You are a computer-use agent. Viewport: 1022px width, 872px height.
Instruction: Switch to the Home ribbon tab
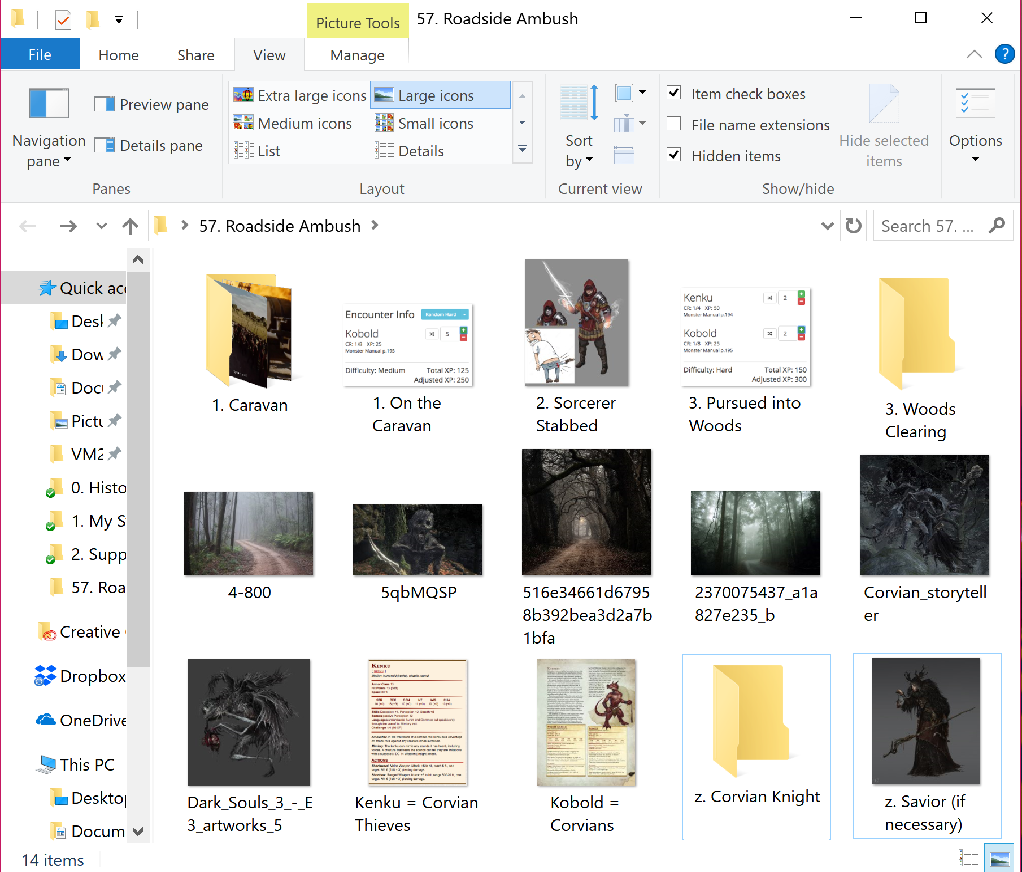click(x=118, y=55)
